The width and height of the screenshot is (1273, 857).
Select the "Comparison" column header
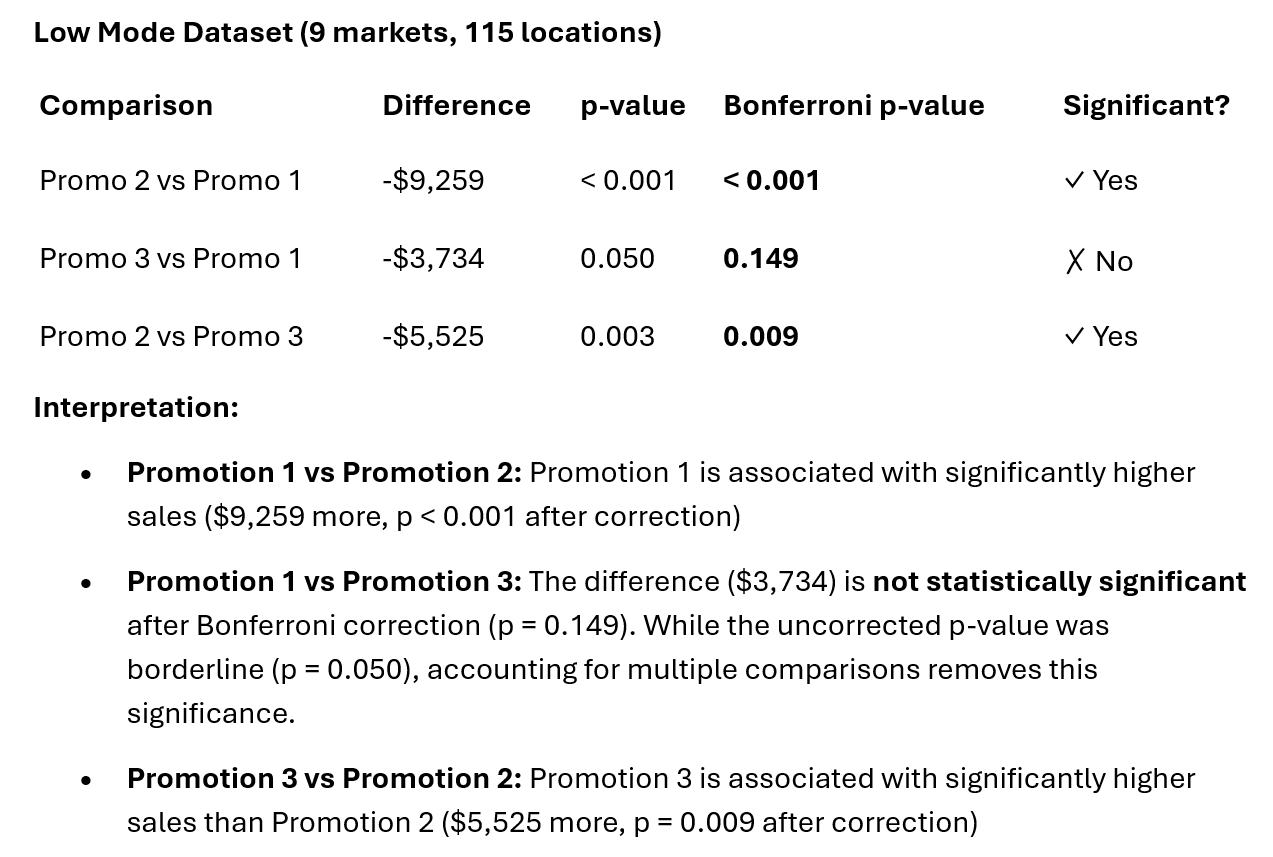[126, 105]
